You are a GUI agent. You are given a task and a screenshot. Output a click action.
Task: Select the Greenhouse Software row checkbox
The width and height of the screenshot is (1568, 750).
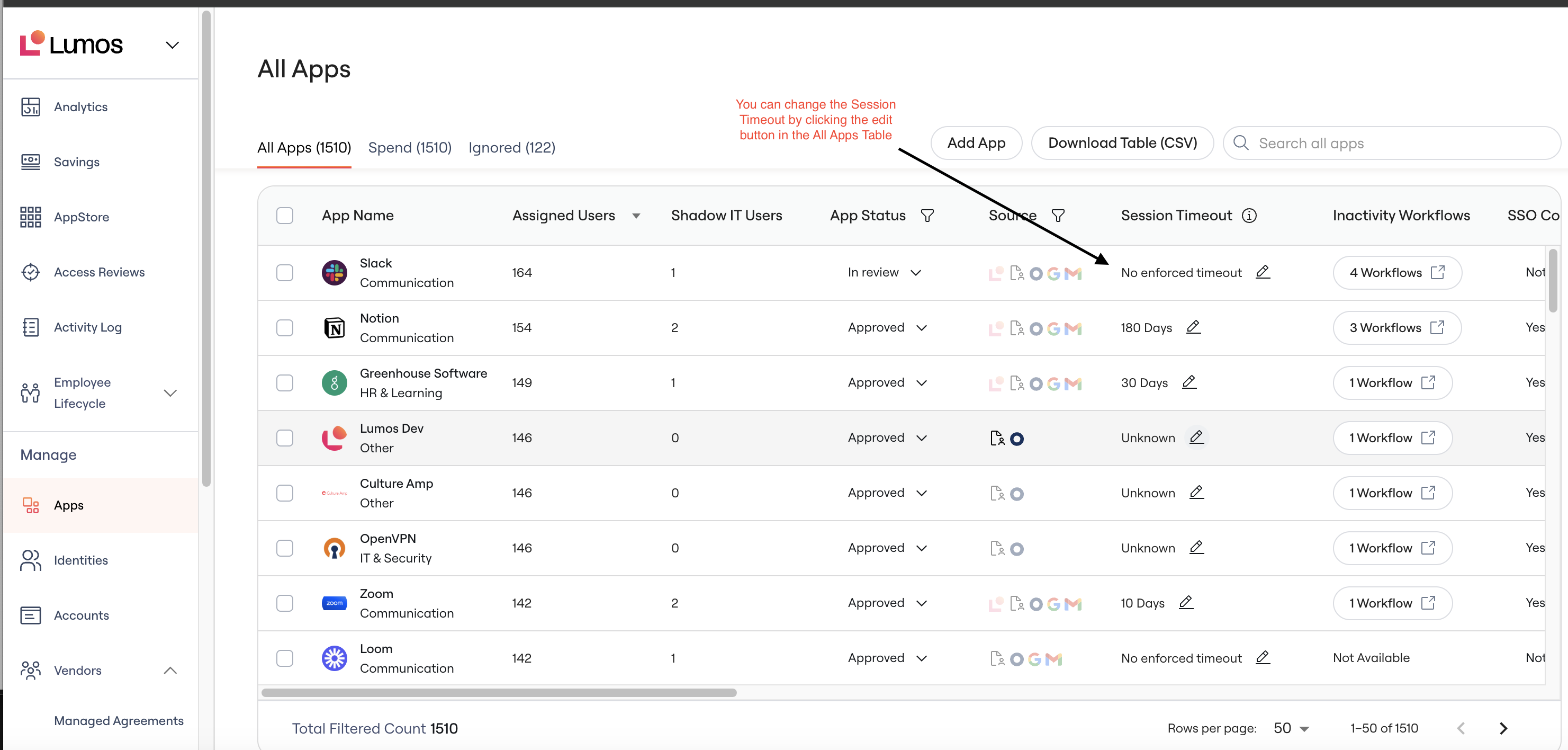click(284, 382)
